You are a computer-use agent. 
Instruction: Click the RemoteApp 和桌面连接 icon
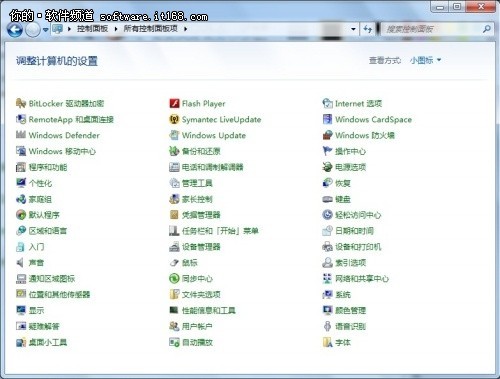click(x=21, y=119)
